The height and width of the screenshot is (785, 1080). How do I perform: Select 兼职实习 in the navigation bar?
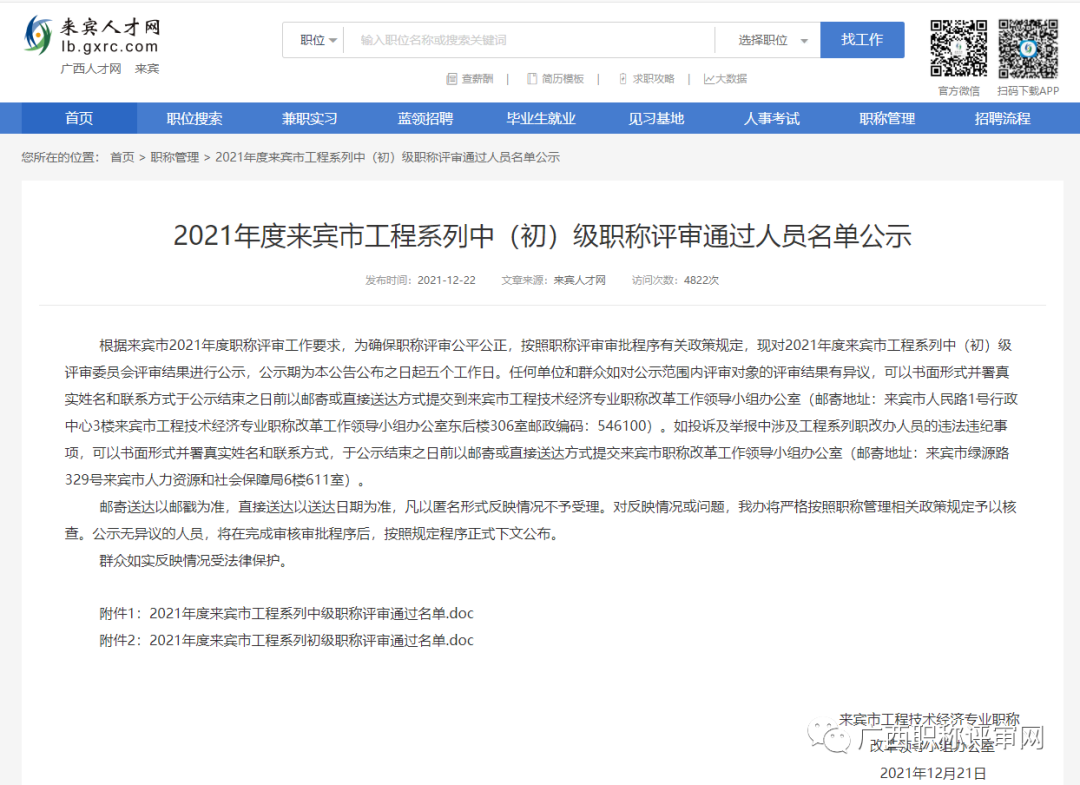(310, 118)
